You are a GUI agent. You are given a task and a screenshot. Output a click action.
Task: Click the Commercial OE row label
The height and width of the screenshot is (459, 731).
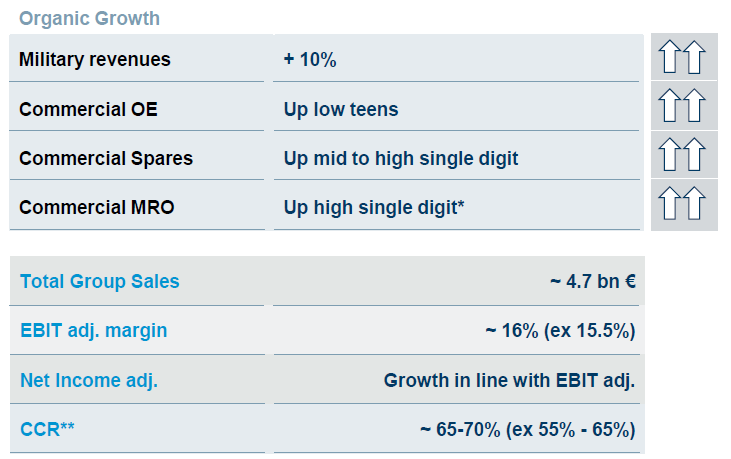(88, 110)
